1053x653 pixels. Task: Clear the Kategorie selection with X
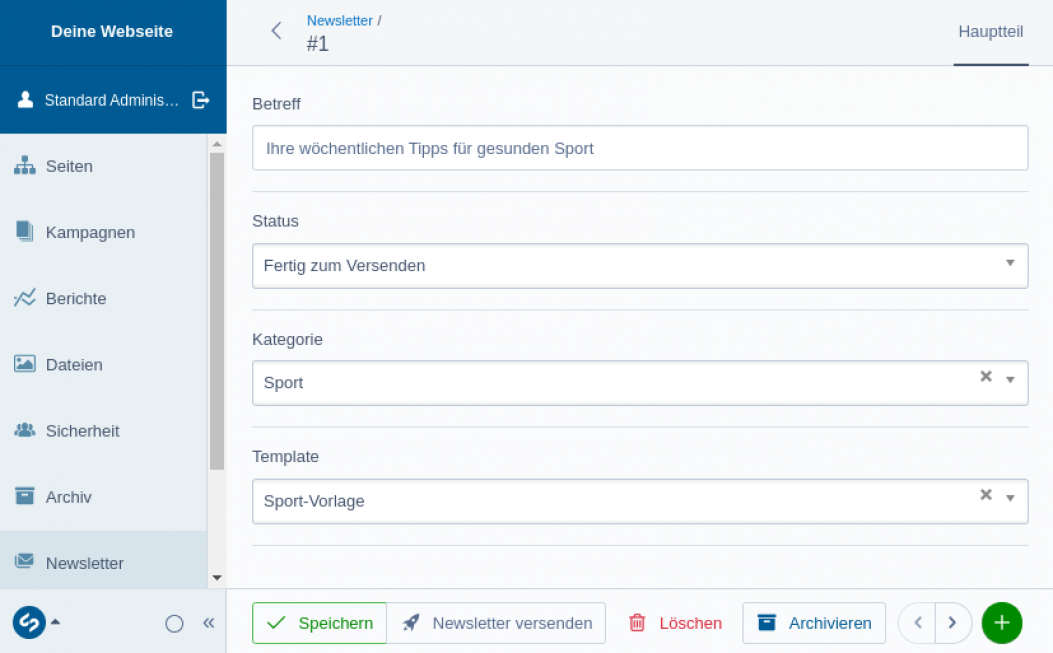[x=986, y=376]
